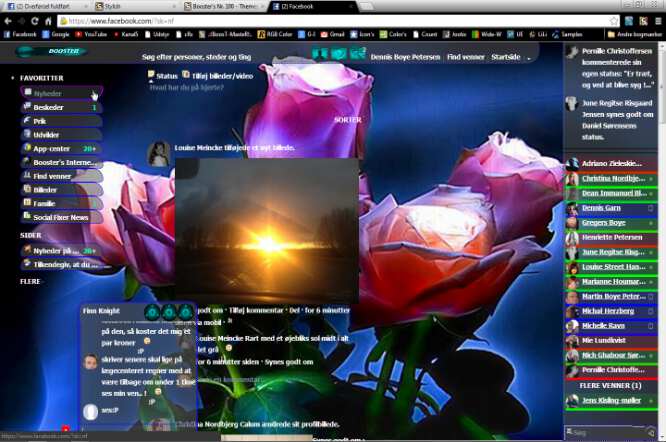The height and width of the screenshot is (442, 666).
Task: Open Nyheder in Favoritter
Action: [62, 93]
